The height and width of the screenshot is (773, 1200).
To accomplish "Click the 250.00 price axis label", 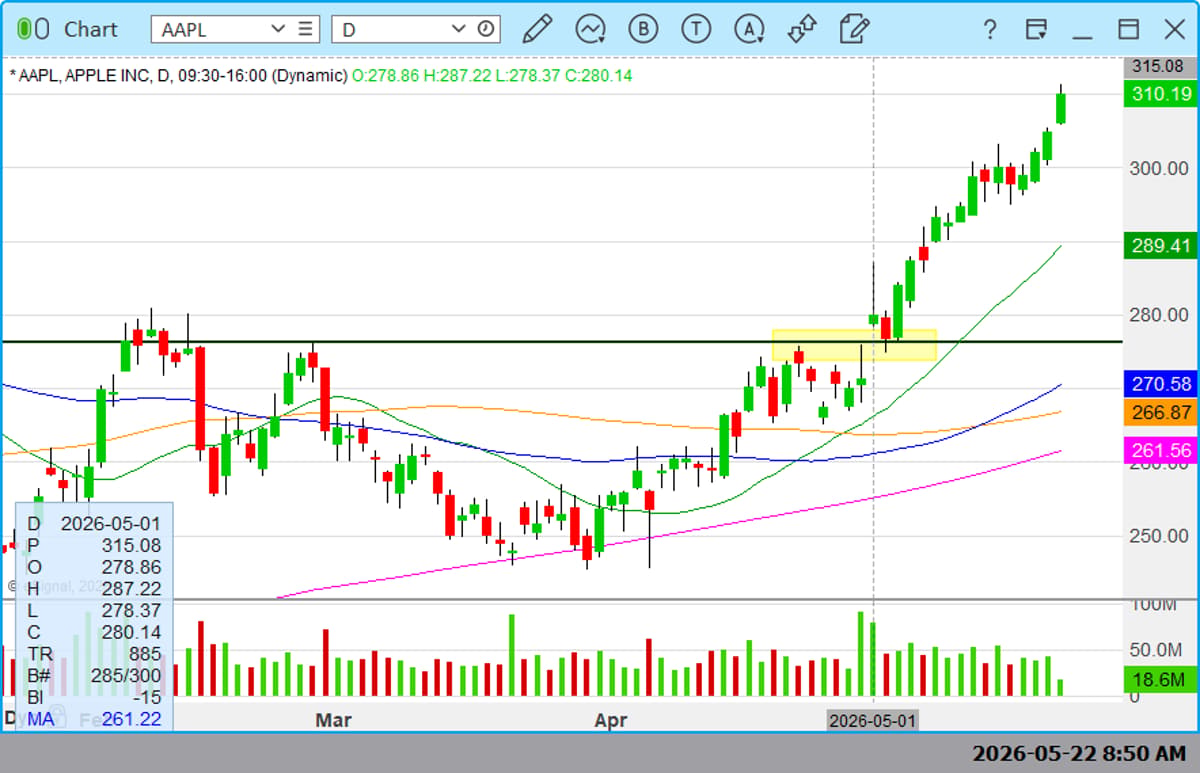I will [x=1161, y=536].
